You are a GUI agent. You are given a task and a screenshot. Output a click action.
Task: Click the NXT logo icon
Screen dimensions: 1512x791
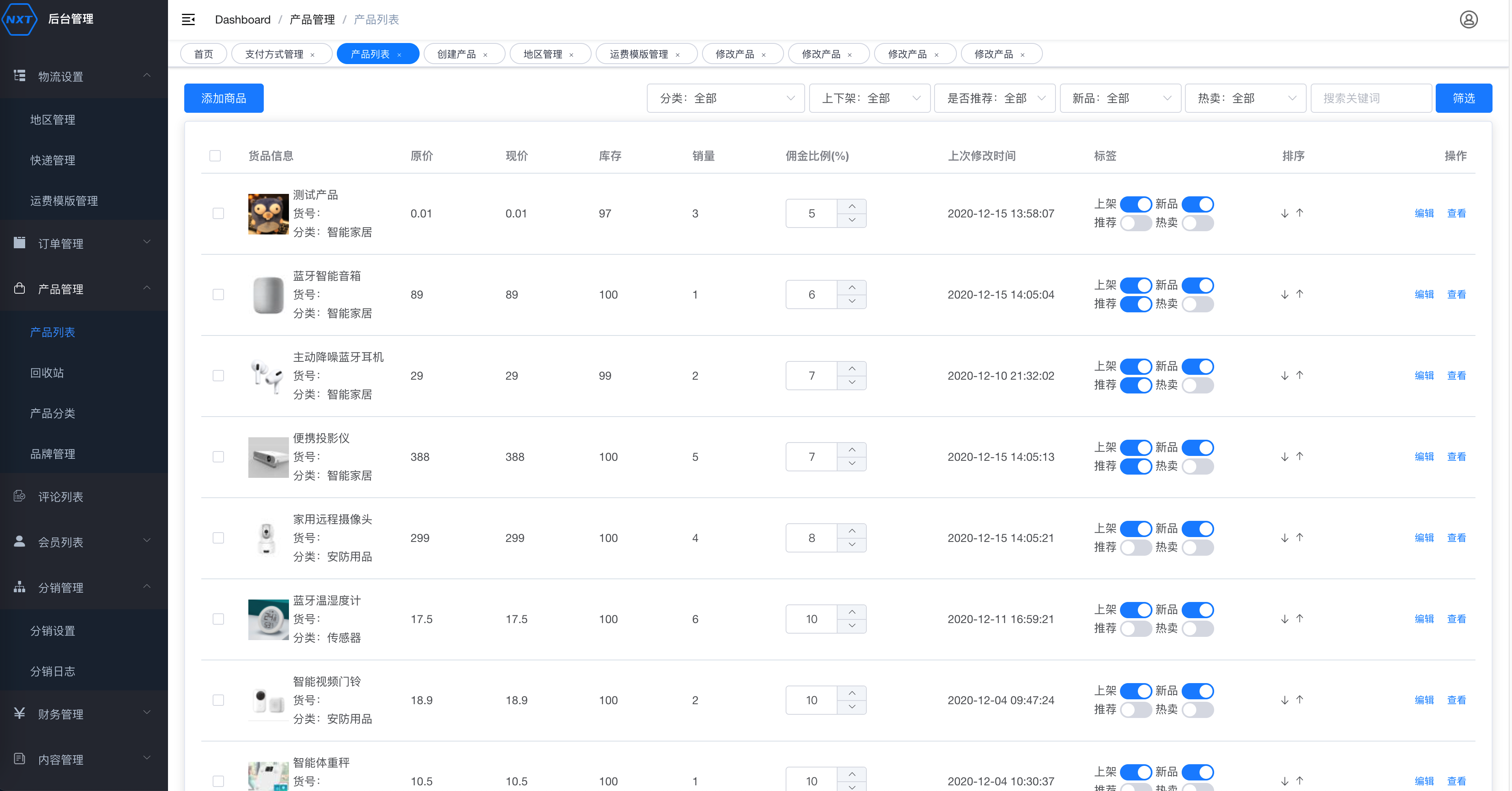pos(19,19)
